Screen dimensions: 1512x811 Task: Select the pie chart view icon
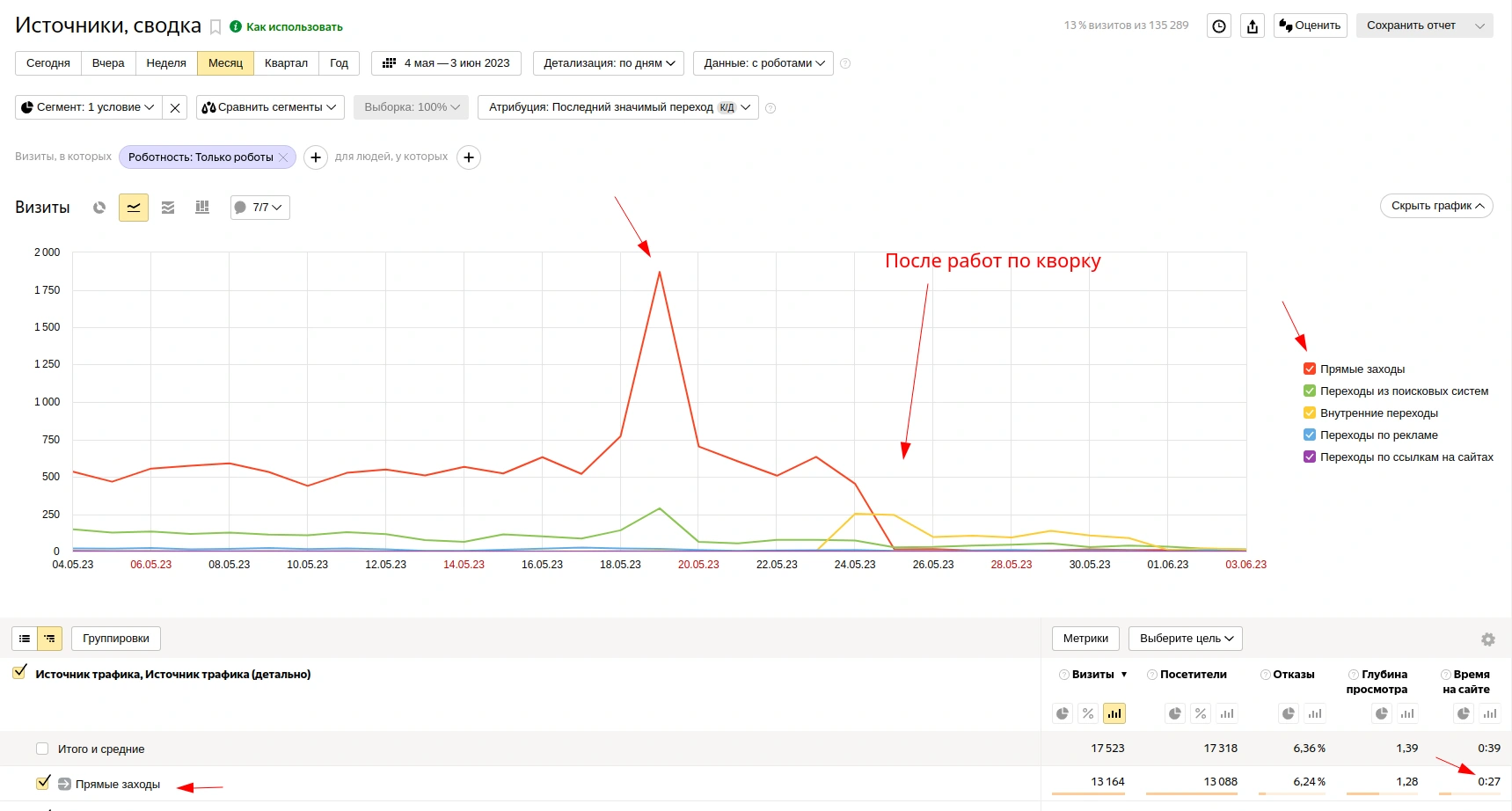click(99, 208)
